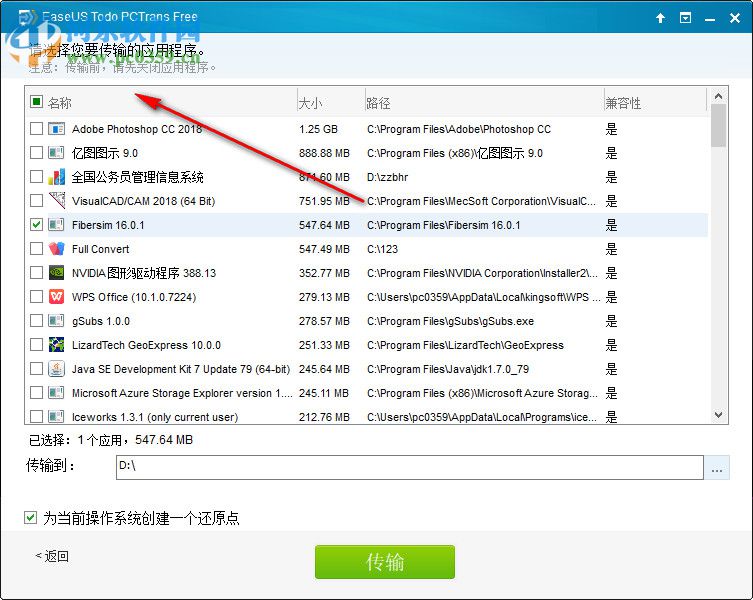
Task: Click the D:\zzbhr path cell
Action: (387, 177)
